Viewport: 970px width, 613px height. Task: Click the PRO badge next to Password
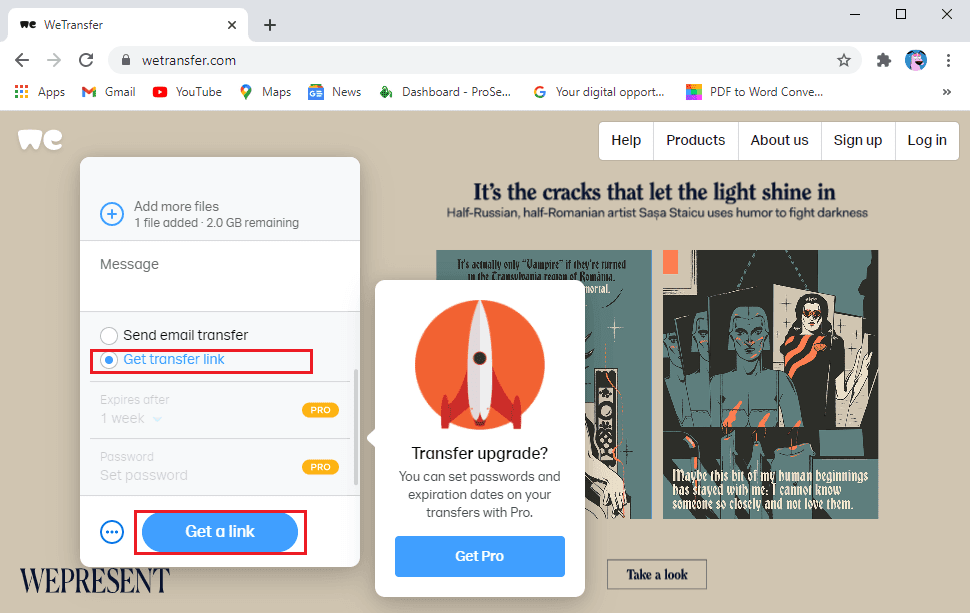click(320, 467)
